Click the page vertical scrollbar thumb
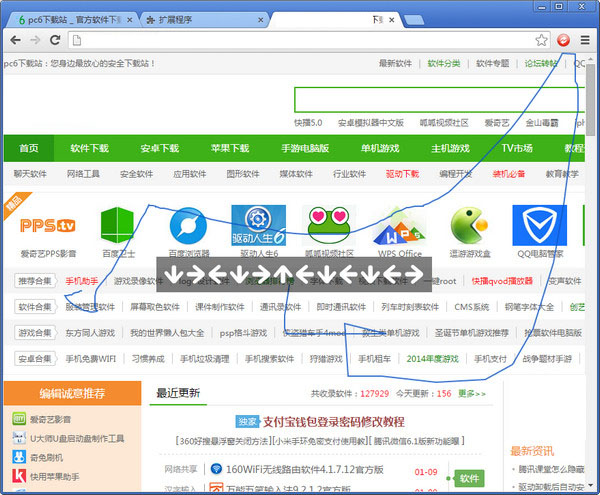 (591, 99)
